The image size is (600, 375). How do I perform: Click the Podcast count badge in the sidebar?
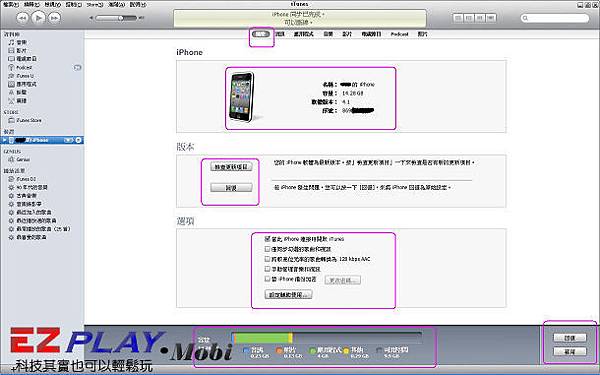(x=77, y=67)
